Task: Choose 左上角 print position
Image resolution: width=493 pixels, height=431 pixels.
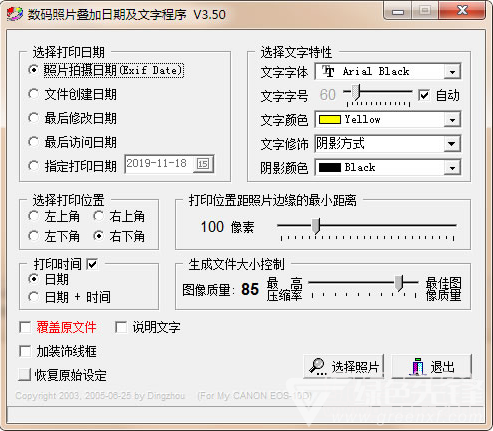Action: (33, 216)
